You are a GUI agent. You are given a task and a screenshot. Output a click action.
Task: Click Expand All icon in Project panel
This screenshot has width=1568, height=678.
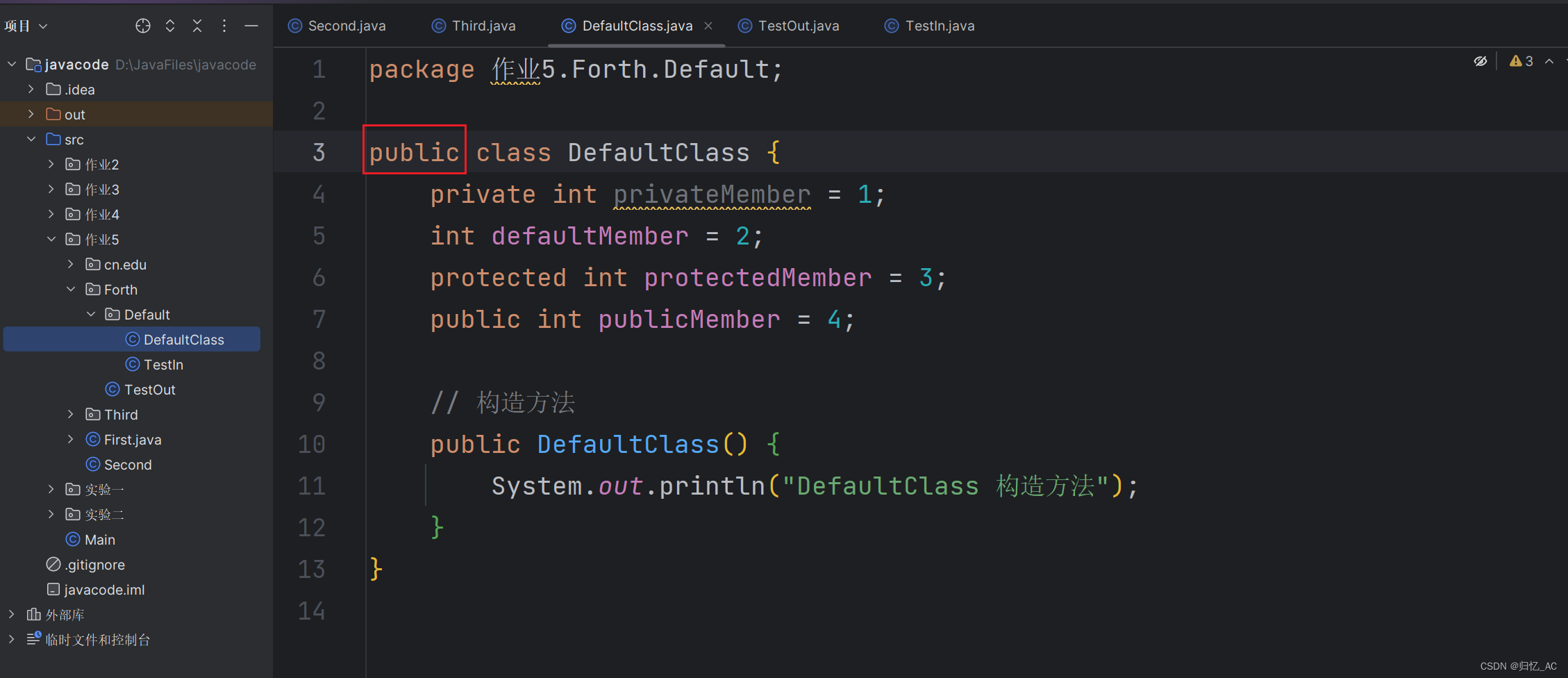pyautogui.click(x=170, y=26)
